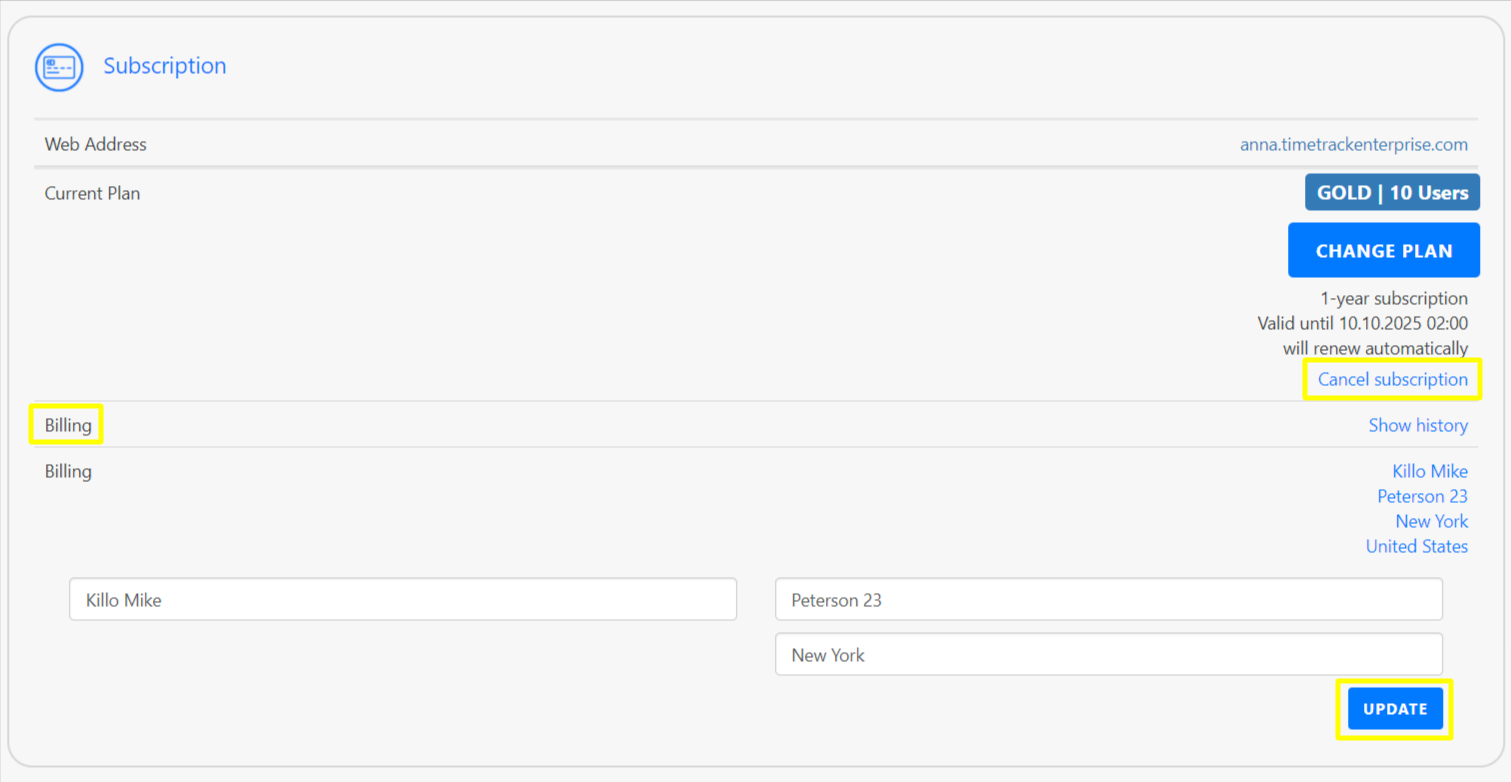Image resolution: width=1511 pixels, height=782 pixels.
Task: Click the Web Address row label
Action: pyautogui.click(x=95, y=144)
